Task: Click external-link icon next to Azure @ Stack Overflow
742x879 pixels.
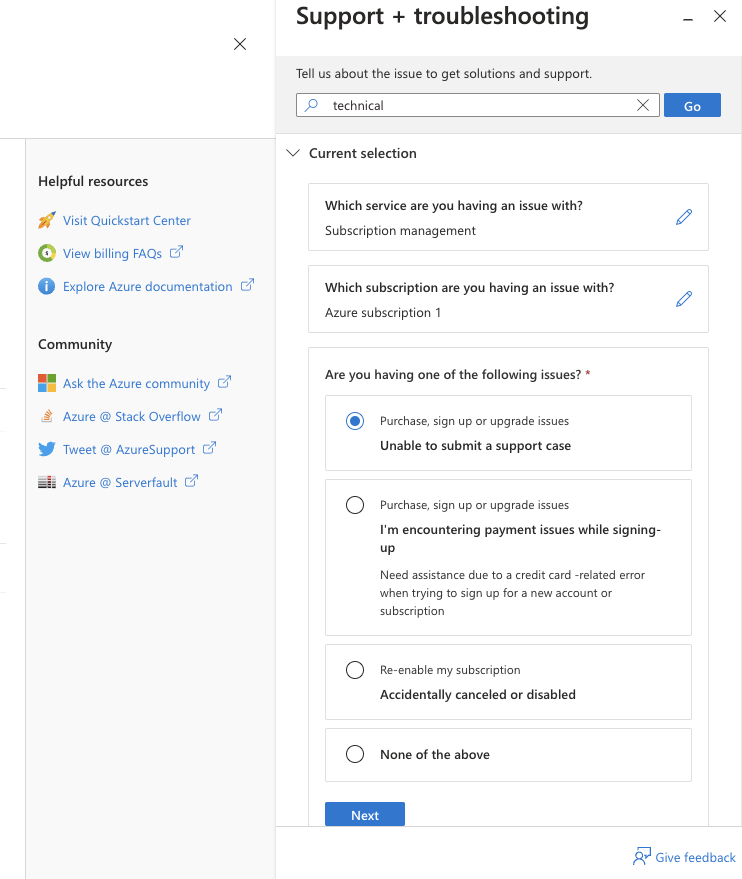Action: 215,415
